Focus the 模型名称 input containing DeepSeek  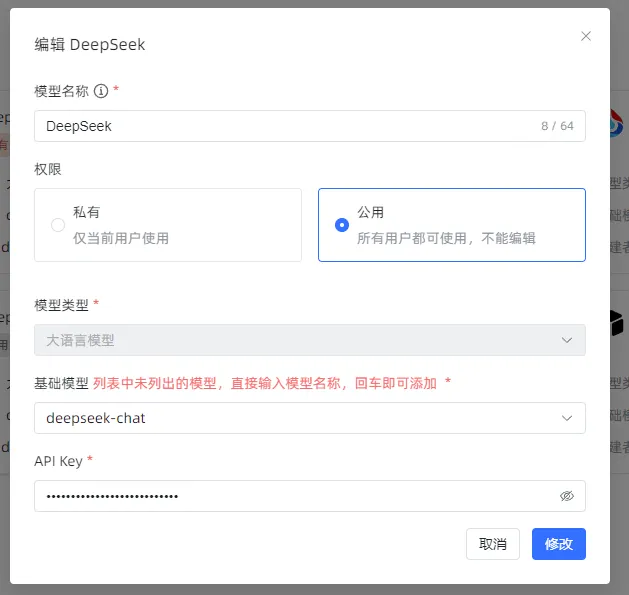click(310, 126)
